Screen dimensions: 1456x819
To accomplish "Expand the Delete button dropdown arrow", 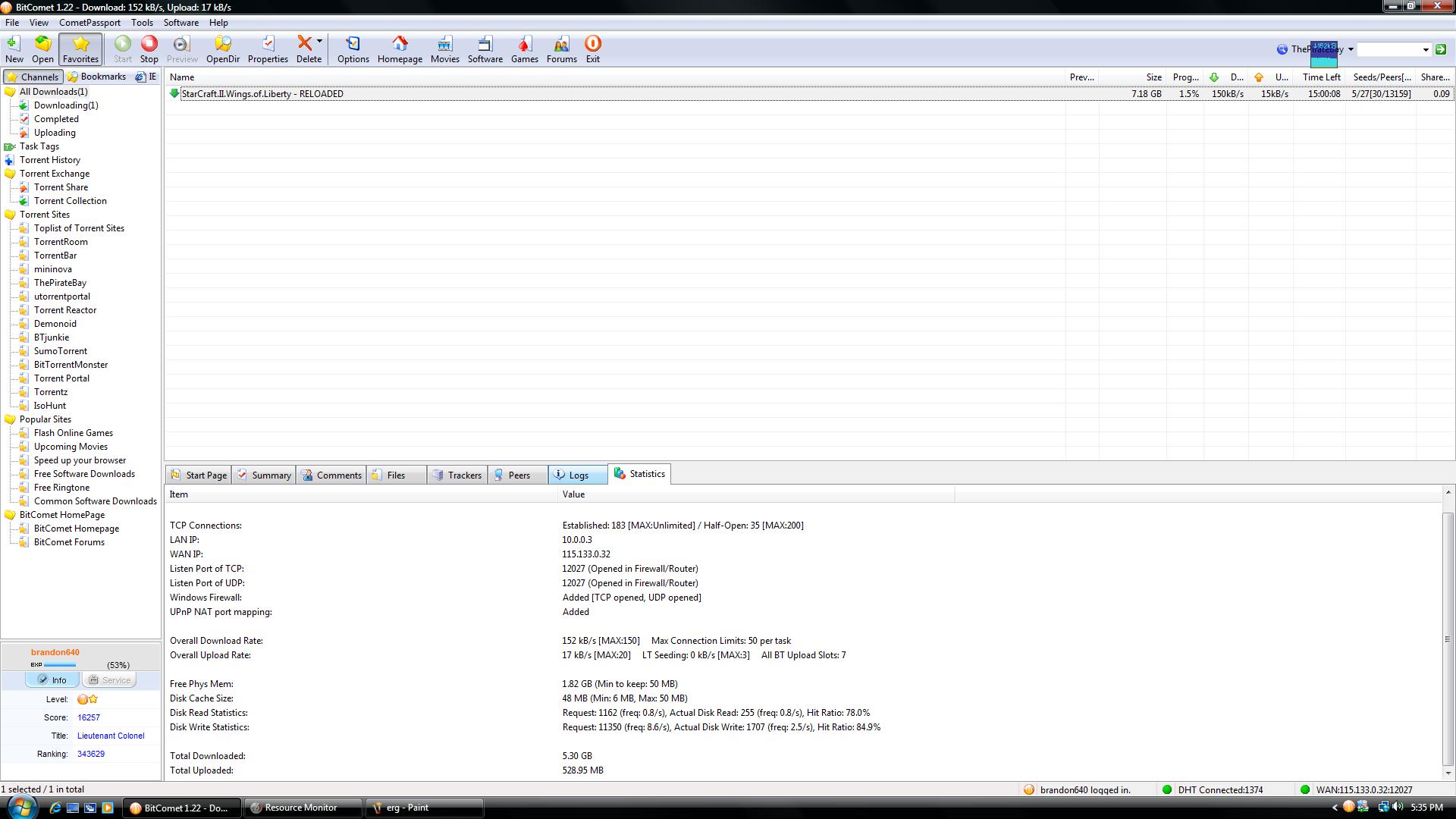I will pos(319,41).
